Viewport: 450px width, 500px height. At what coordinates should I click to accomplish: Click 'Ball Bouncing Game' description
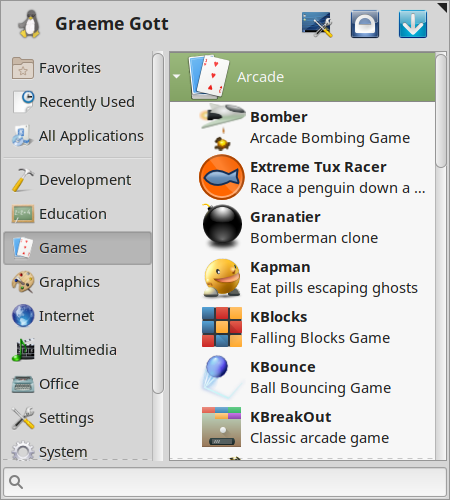point(321,388)
